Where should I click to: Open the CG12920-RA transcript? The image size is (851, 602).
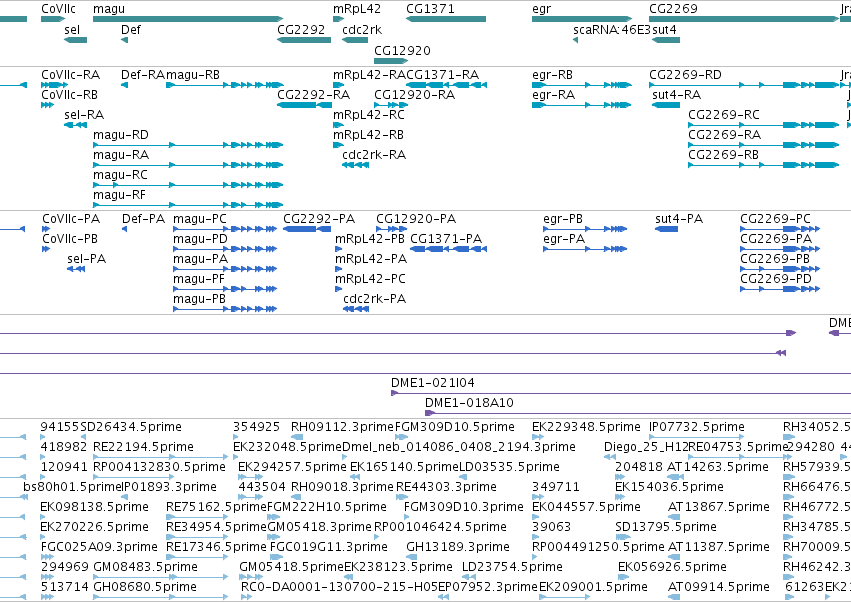tap(391, 105)
